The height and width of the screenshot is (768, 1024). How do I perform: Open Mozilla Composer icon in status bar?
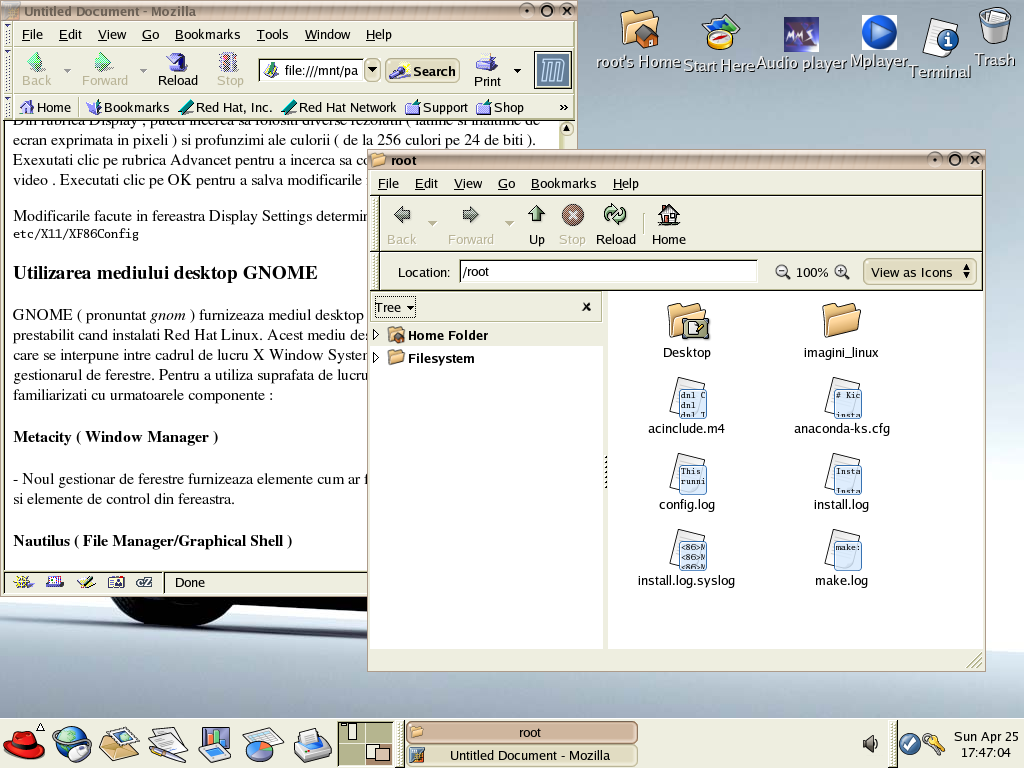coord(86,582)
